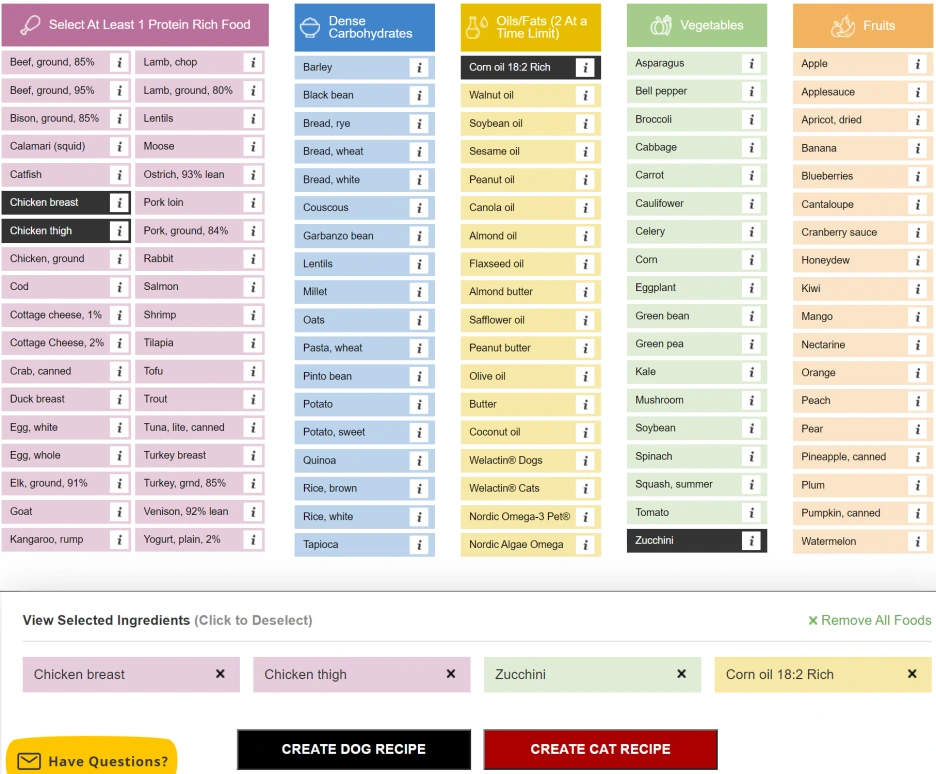
Task: Show info for Asparagus
Action: tap(751, 63)
